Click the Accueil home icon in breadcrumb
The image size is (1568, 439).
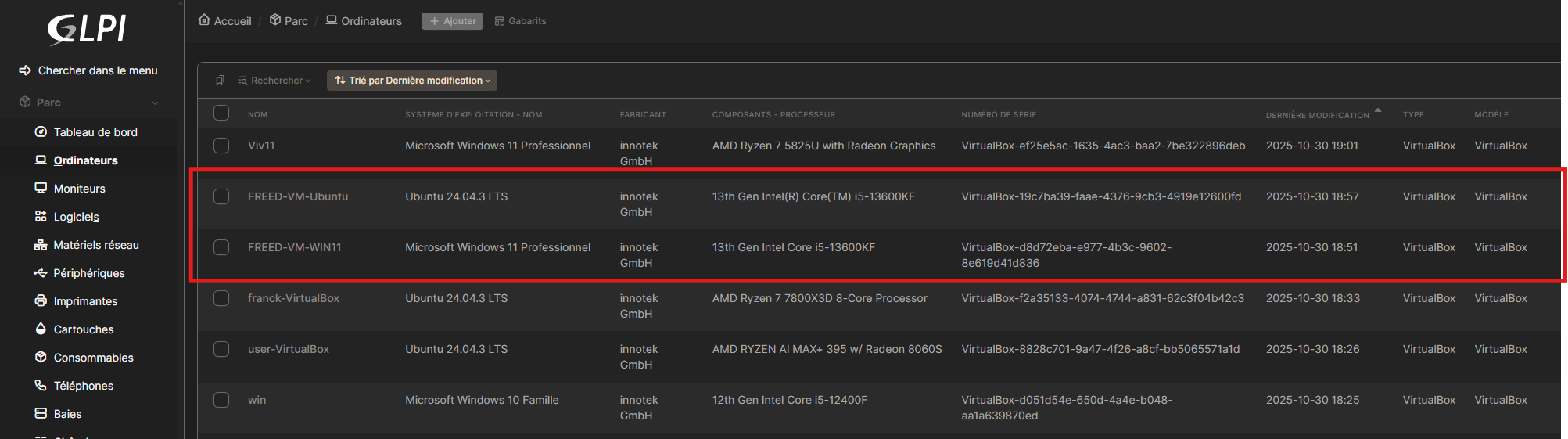click(x=204, y=20)
